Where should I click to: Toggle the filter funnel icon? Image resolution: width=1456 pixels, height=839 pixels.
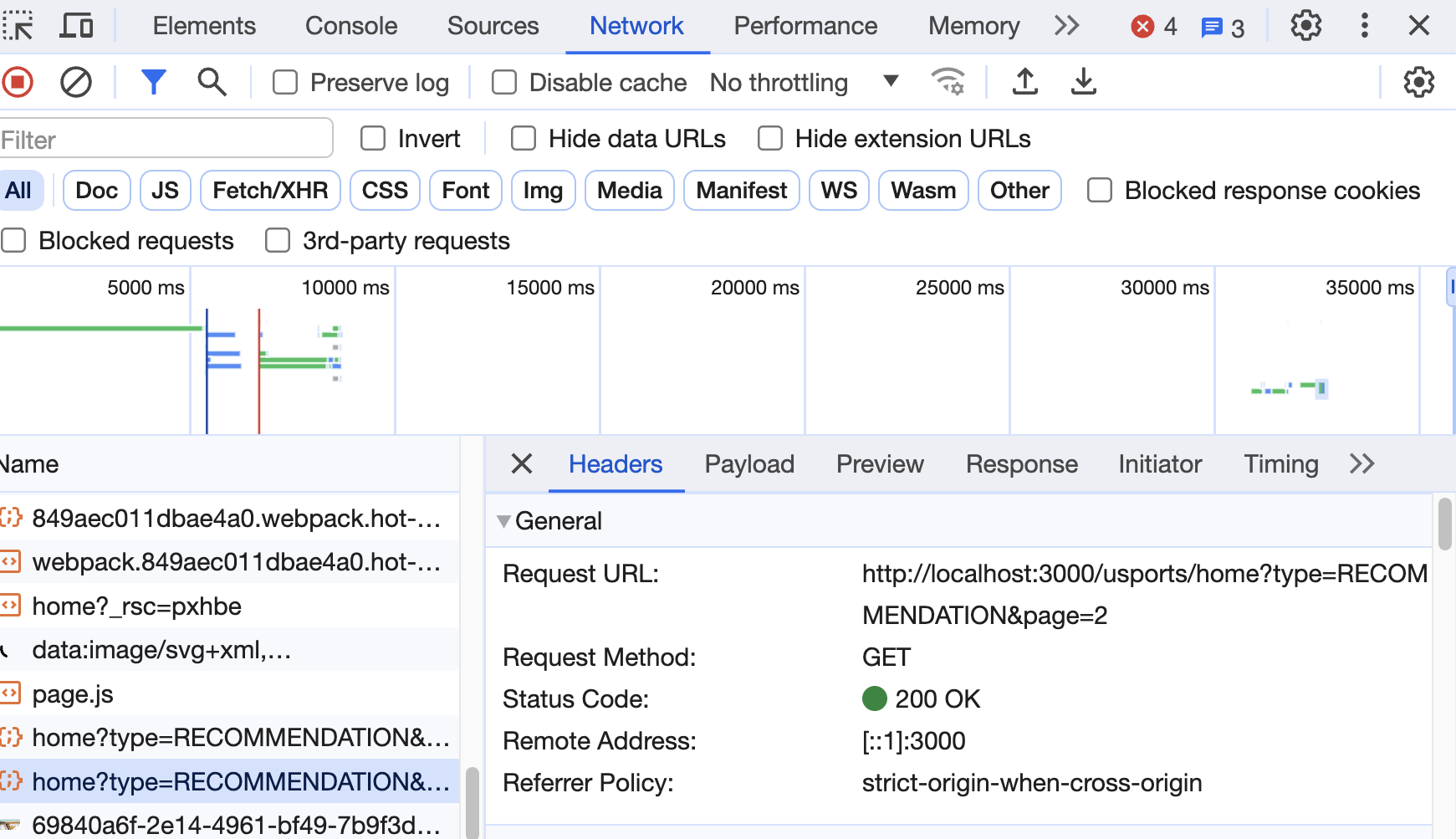(154, 82)
